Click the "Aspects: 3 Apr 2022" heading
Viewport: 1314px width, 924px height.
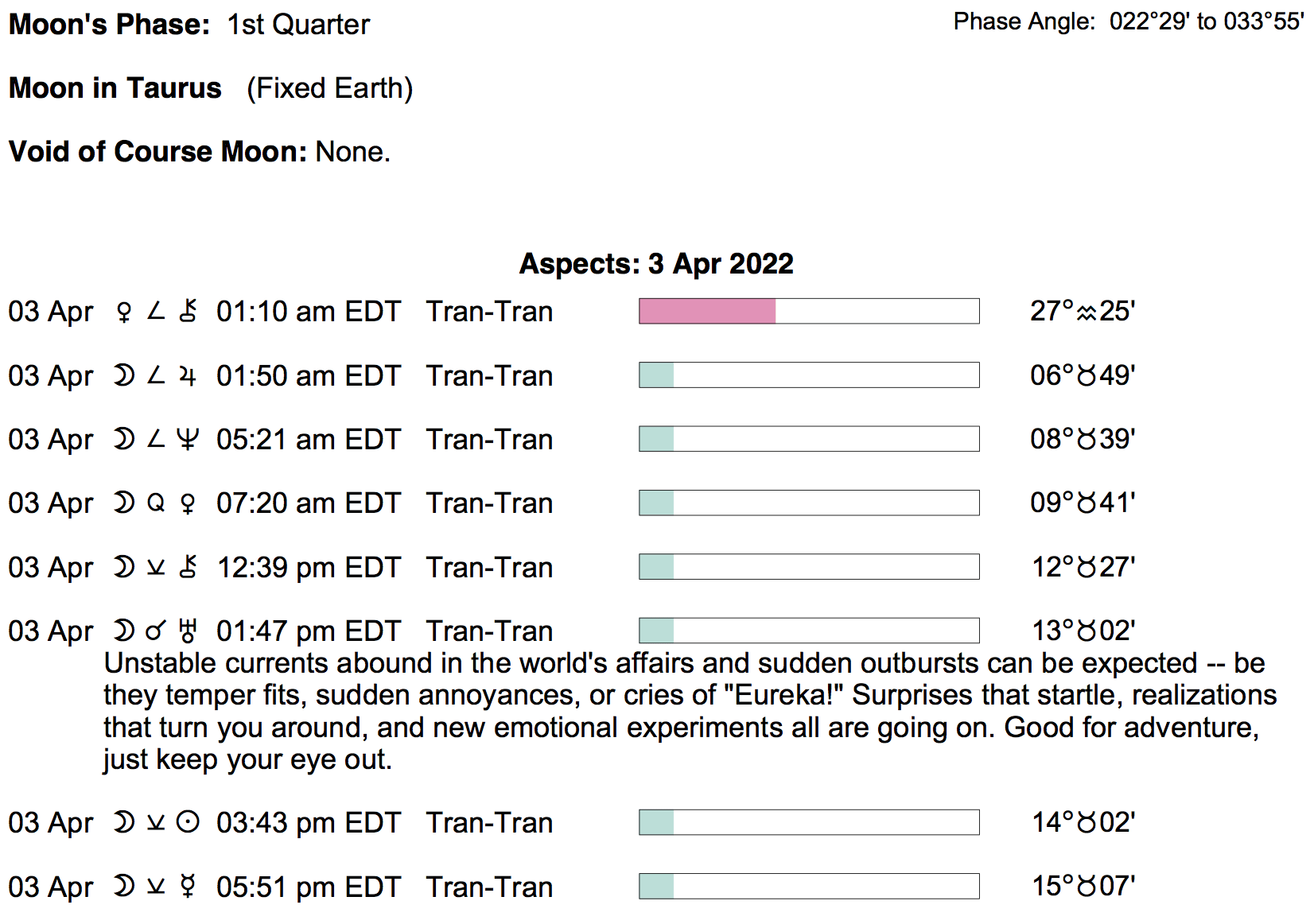[656, 264]
